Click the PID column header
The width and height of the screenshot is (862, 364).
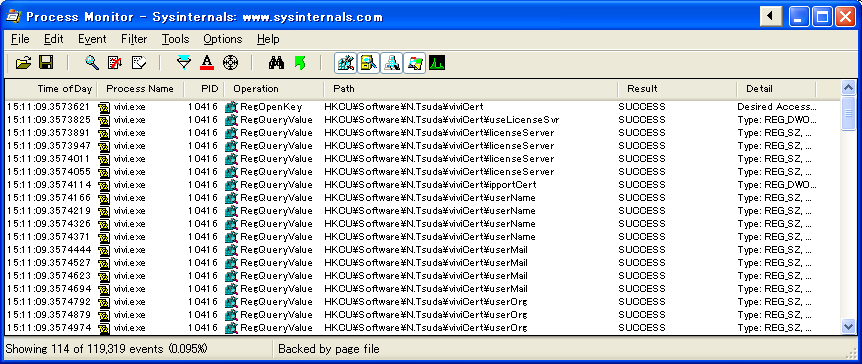204,89
